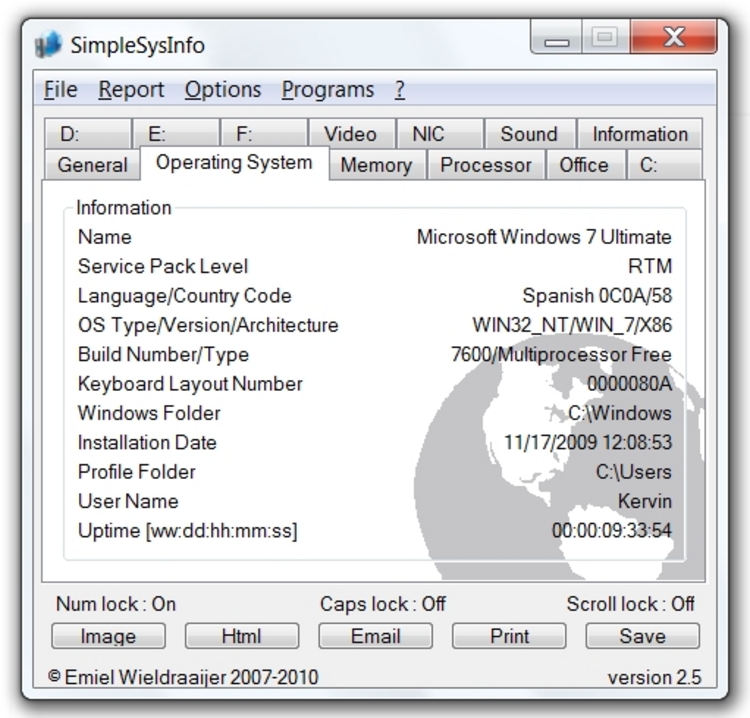The height and width of the screenshot is (718, 750).
Task: Click the 'User Name' label
Action: tap(128, 501)
